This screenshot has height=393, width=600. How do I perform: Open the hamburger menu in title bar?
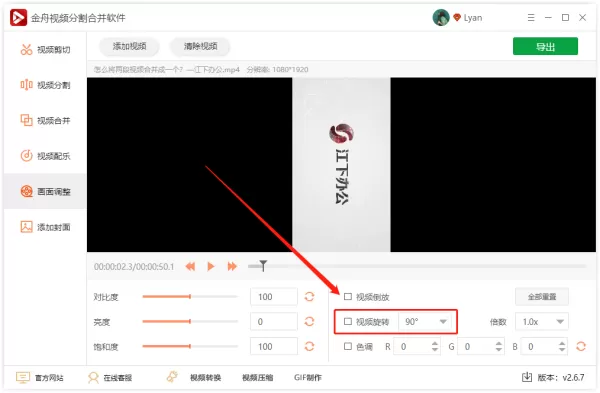pos(531,18)
